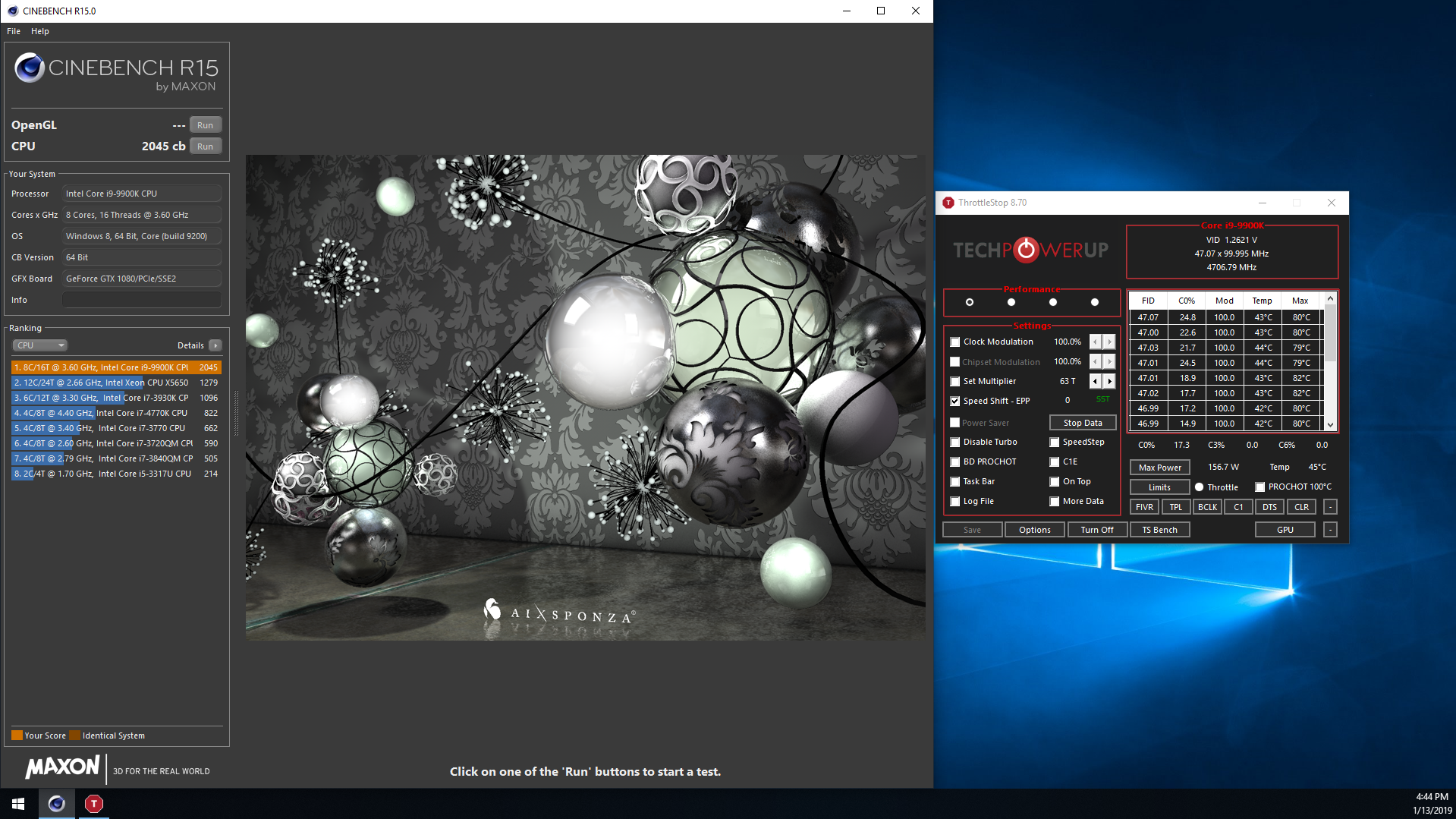Decrease Clock Modulation with left arrow
Viewport: 1456px width, 819px height.
pos(1095,342)
